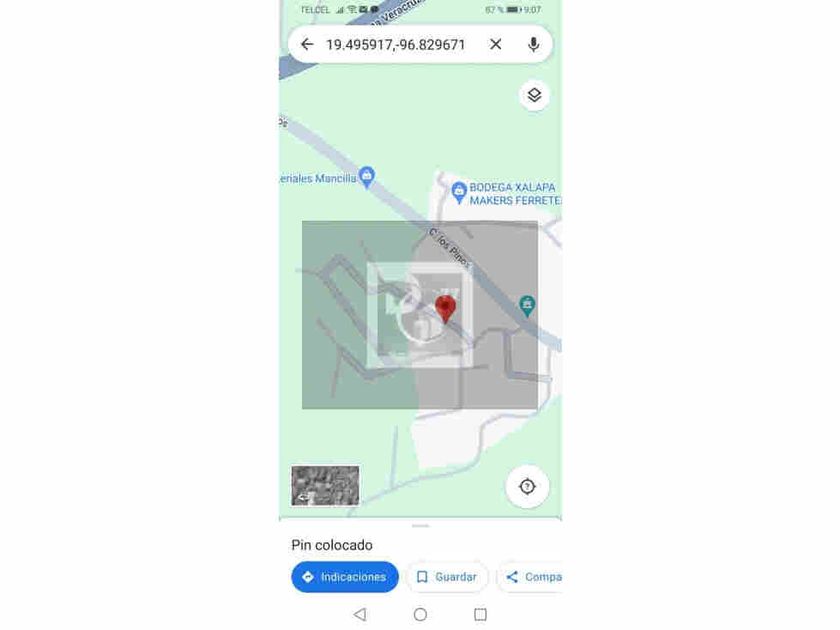Screen dimensions: 840x630
Task: Tap the back arrow in search bar
Action: coord(307,44)
